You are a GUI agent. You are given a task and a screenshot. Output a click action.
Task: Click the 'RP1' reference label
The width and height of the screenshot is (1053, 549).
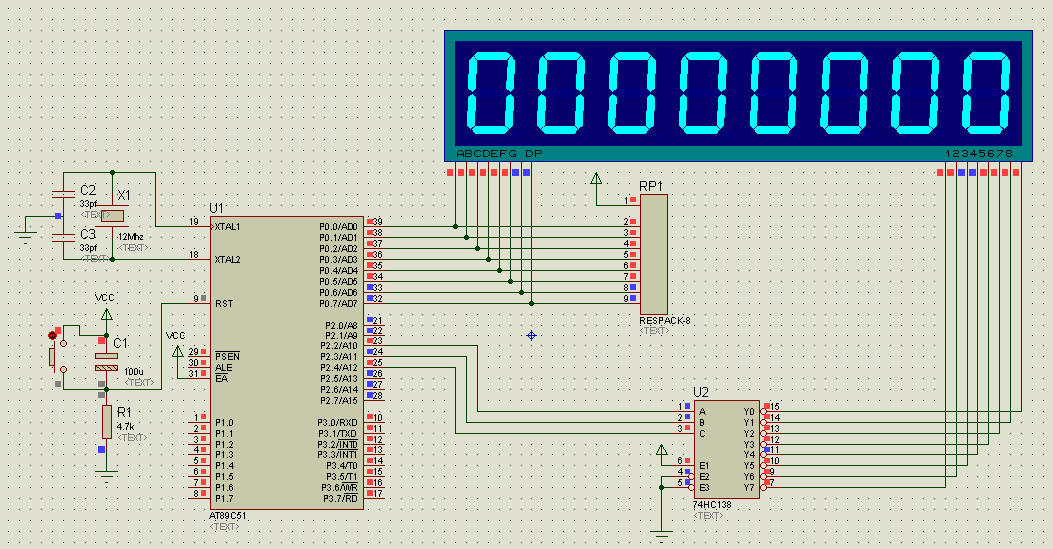pyautogui.click(x=651, y=186)
